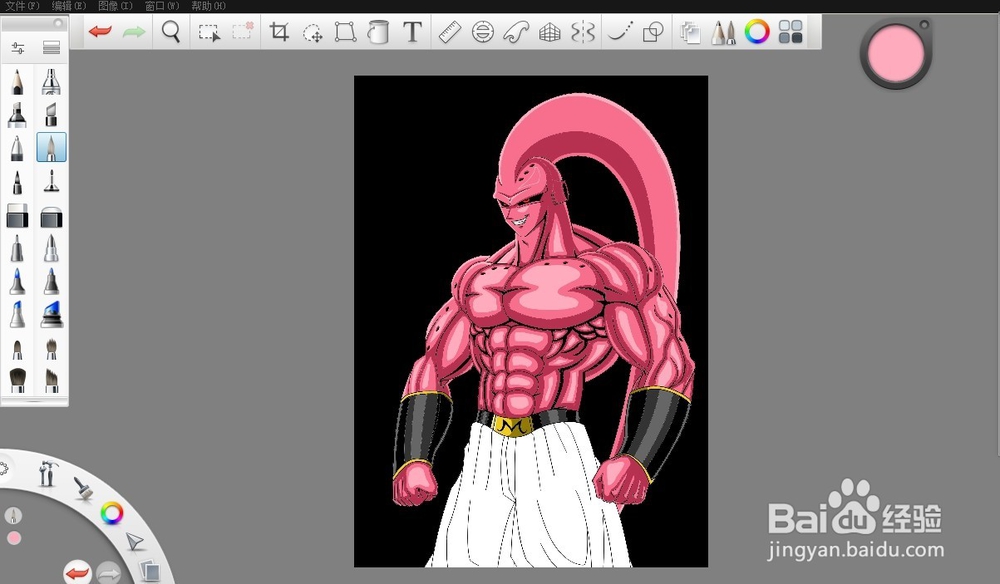Select the Flood Fill paint bucket
The width and height of the screenshot is (1000, 584).
coord(378,31)
